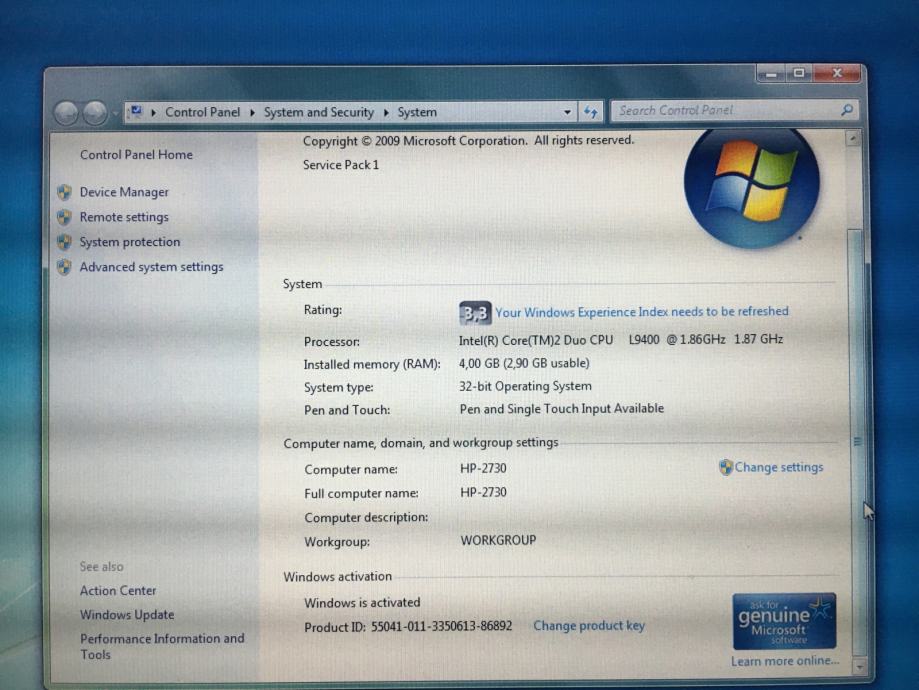Screen dimensions: 919x690
Task: Maximize the System window
Action: 799,73
